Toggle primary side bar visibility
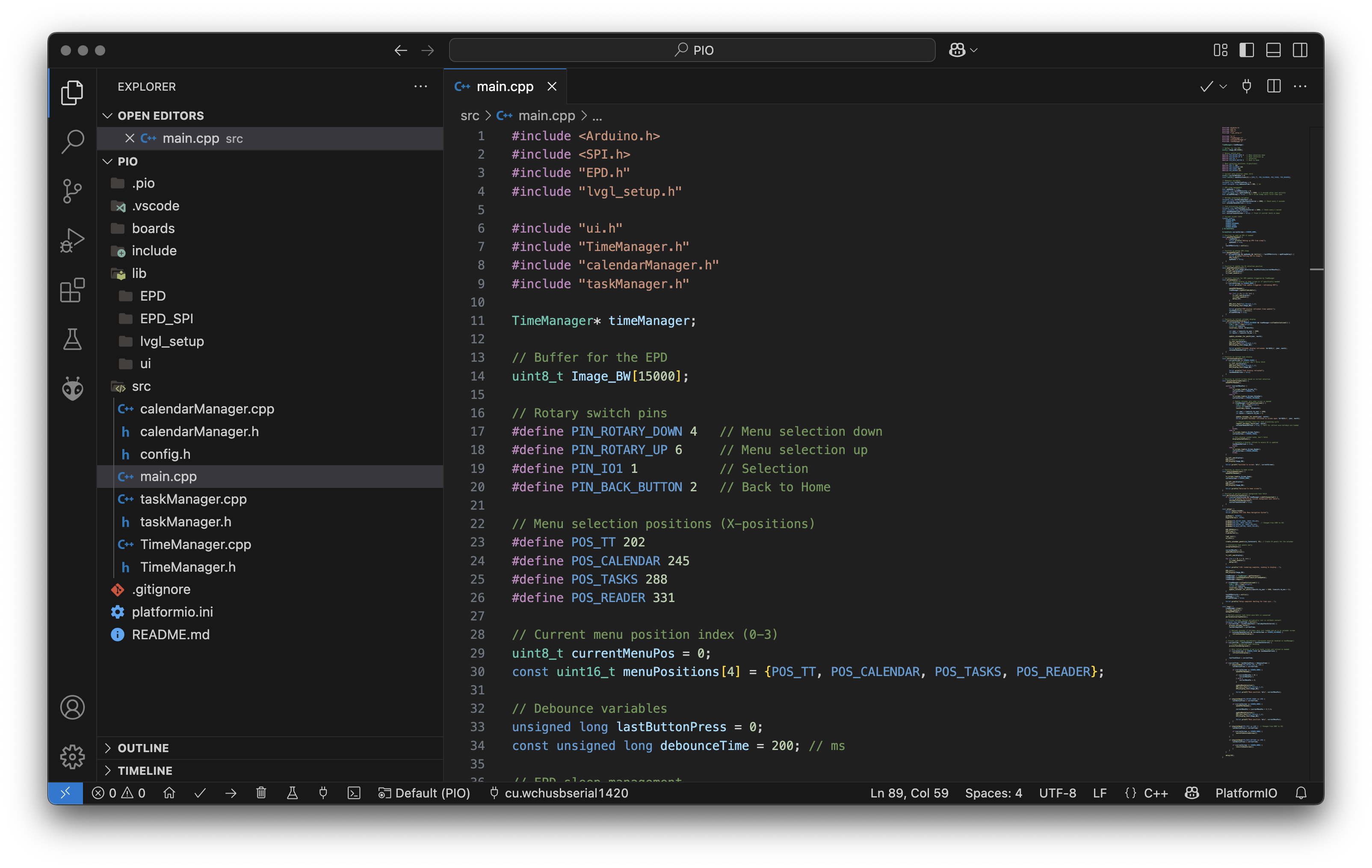This screenshot has width=1372, height=868. (x=1246, y=50)
